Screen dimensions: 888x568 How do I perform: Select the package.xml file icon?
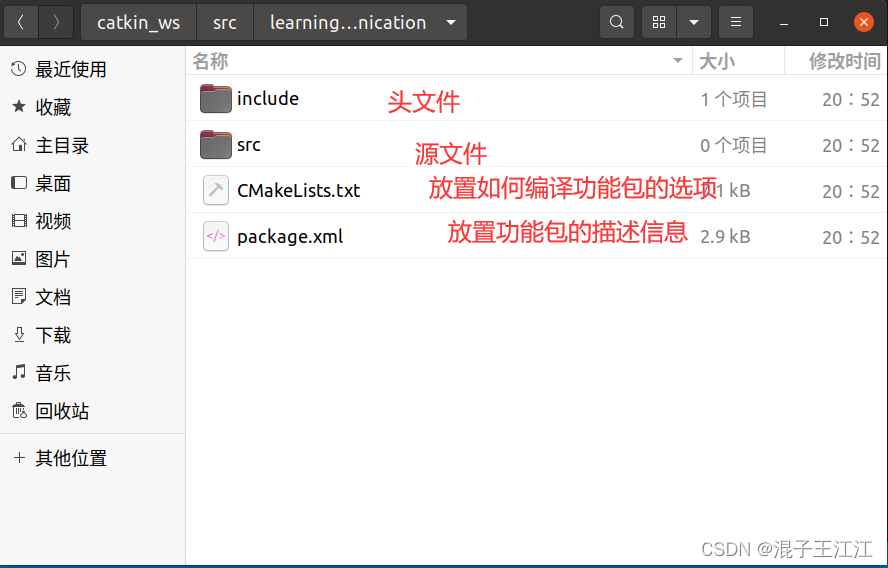pos(216,236)
